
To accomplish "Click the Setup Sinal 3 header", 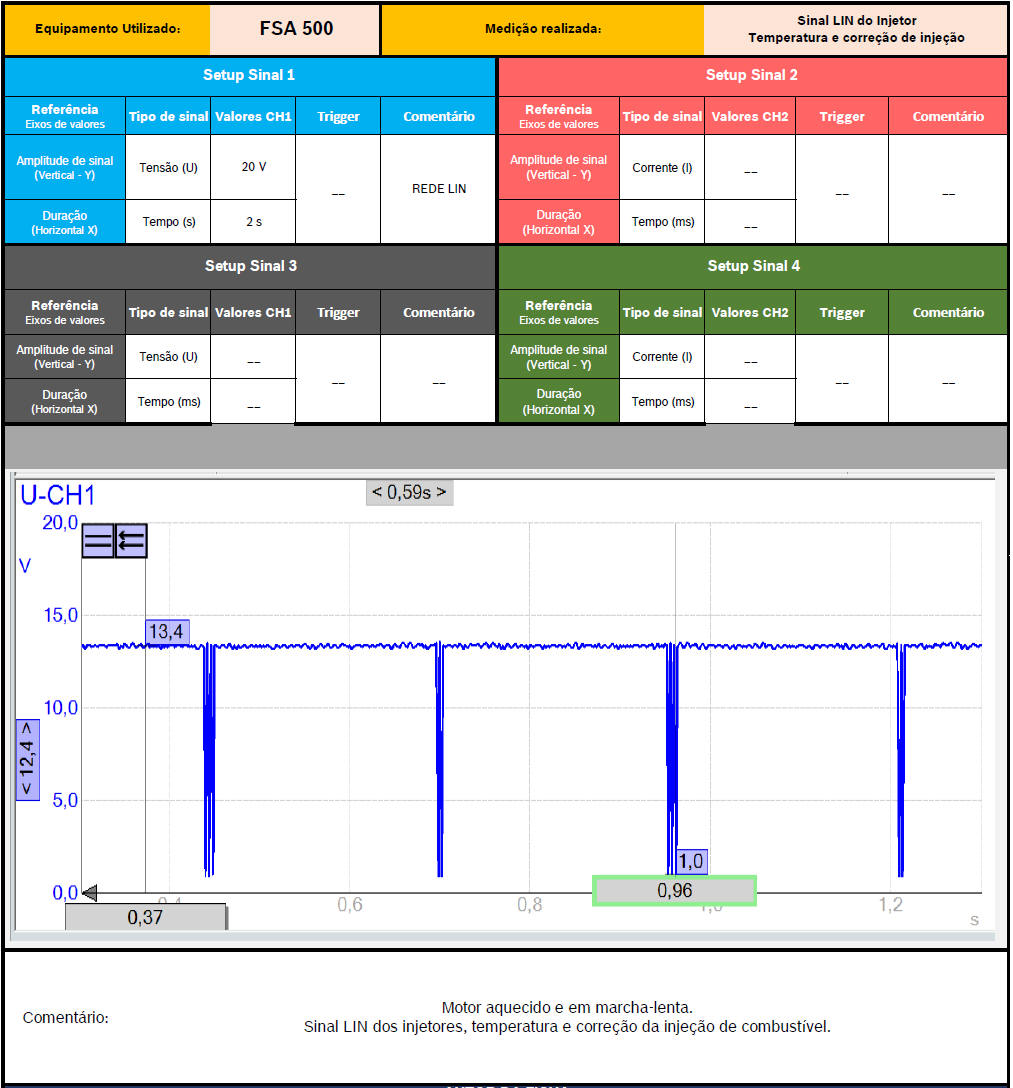I will (251, 266).
